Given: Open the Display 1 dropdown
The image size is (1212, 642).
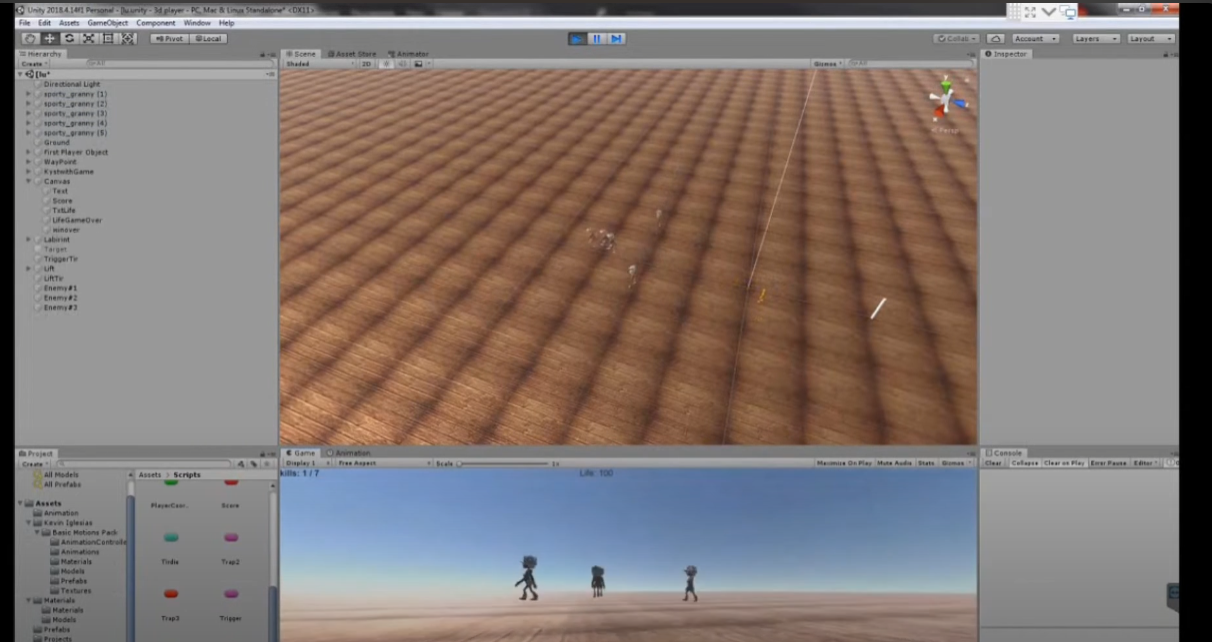Looking at the screenshot, I should [308, 463].
